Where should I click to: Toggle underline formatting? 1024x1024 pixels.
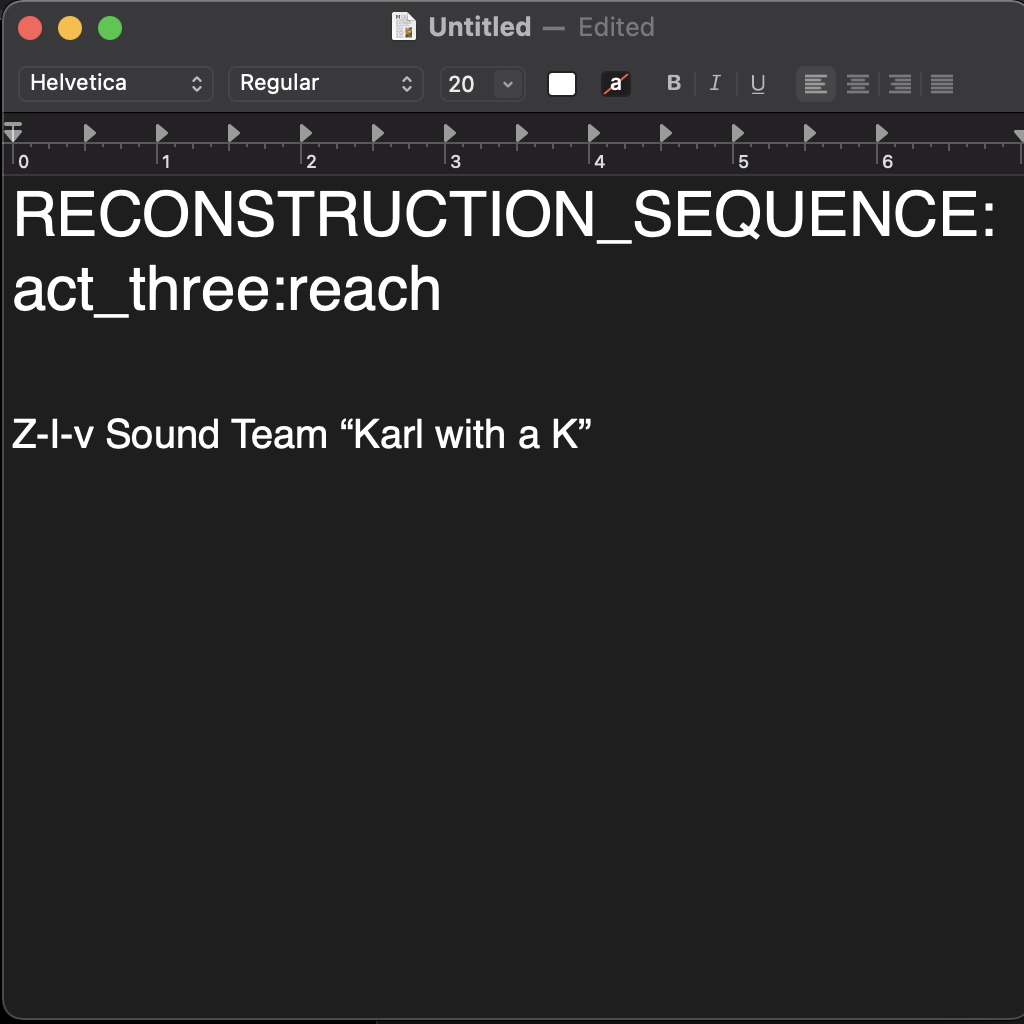tap(758, 83)
